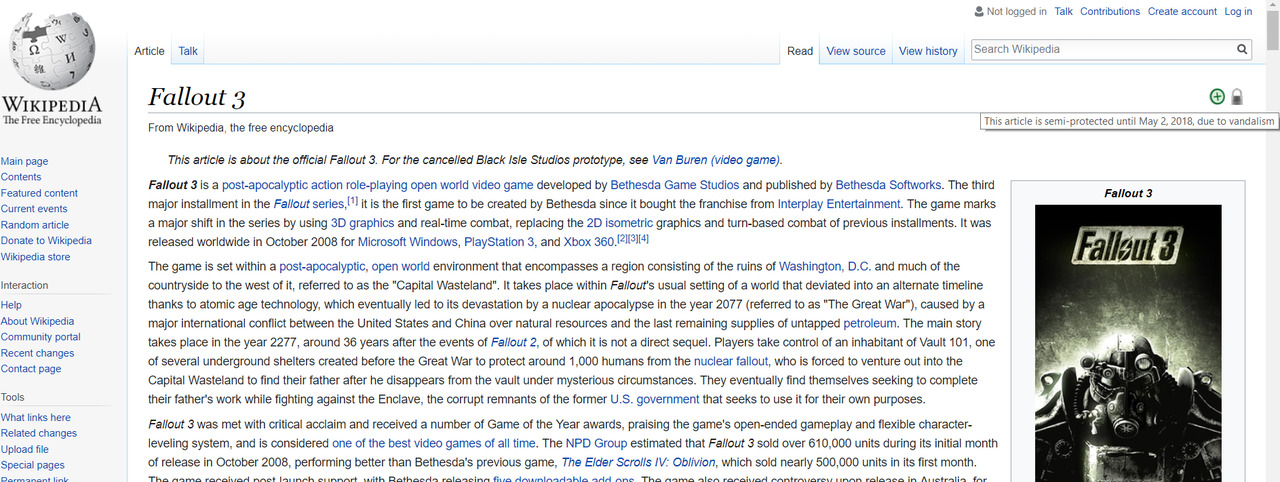Image resolution: width=1280 pixels, height=482 pixels.
Task: Click the semi-protected padlock icon
Action: 1237,97
